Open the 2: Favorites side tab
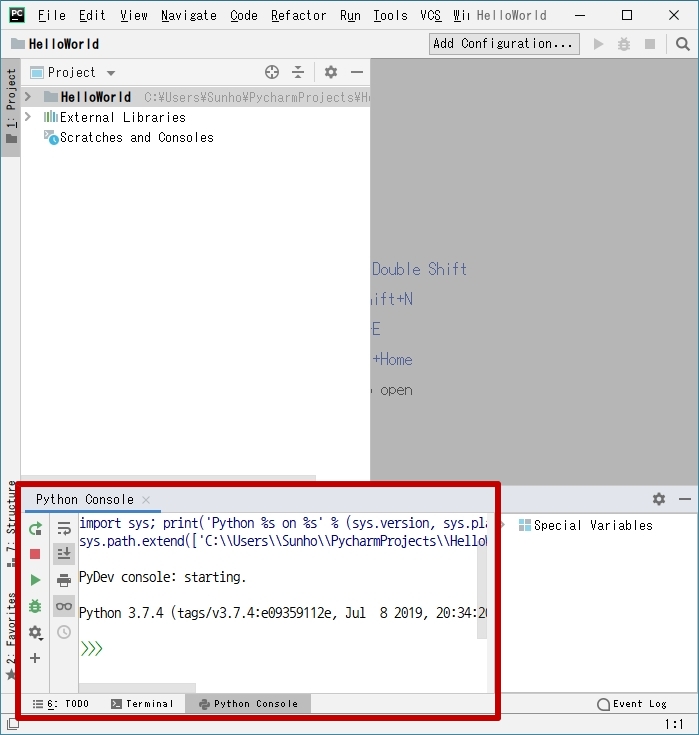 pos(11,636)
